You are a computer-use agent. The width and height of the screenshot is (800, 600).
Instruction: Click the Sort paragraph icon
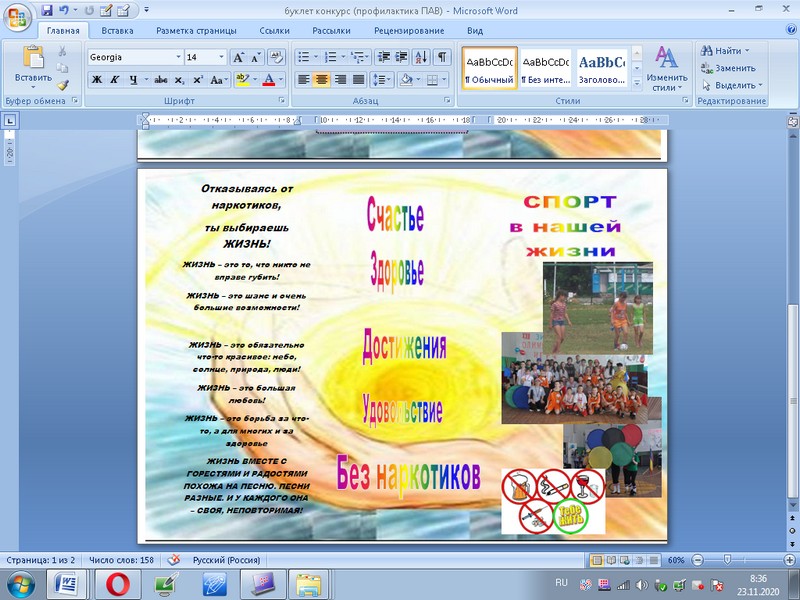pos(420,58)
